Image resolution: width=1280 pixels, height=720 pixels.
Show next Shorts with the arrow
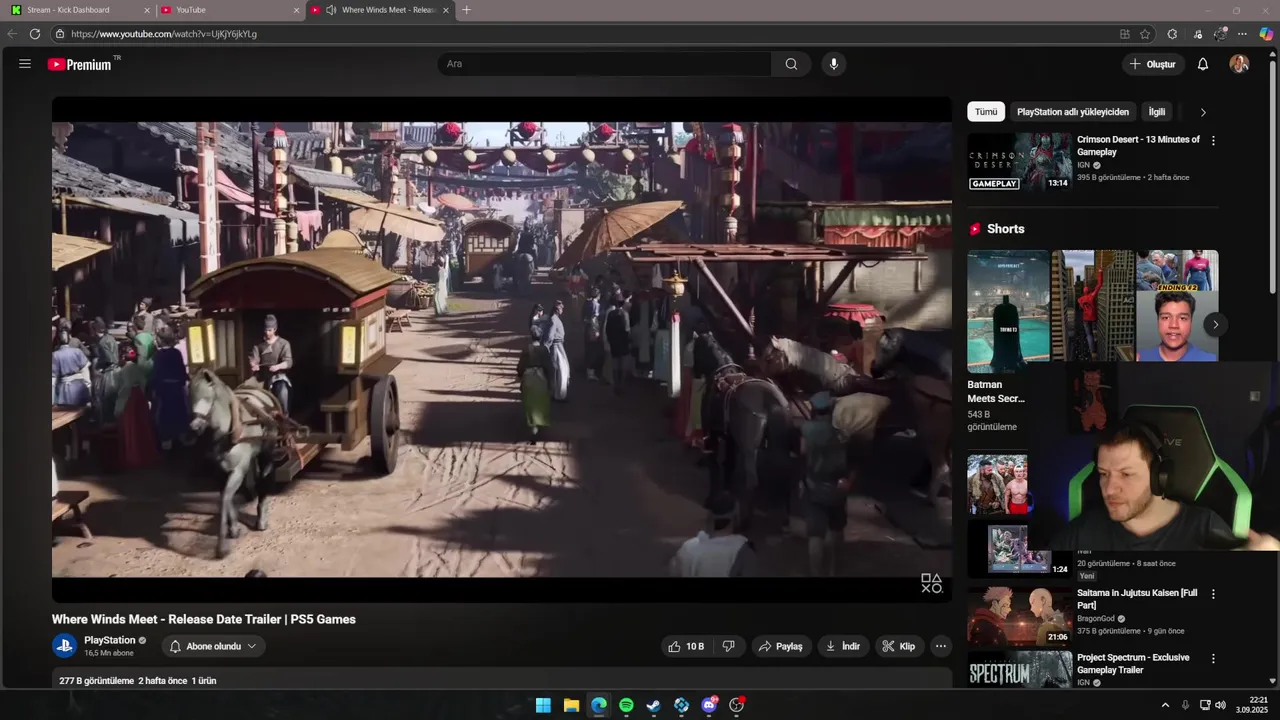[x=1215, y=324]
